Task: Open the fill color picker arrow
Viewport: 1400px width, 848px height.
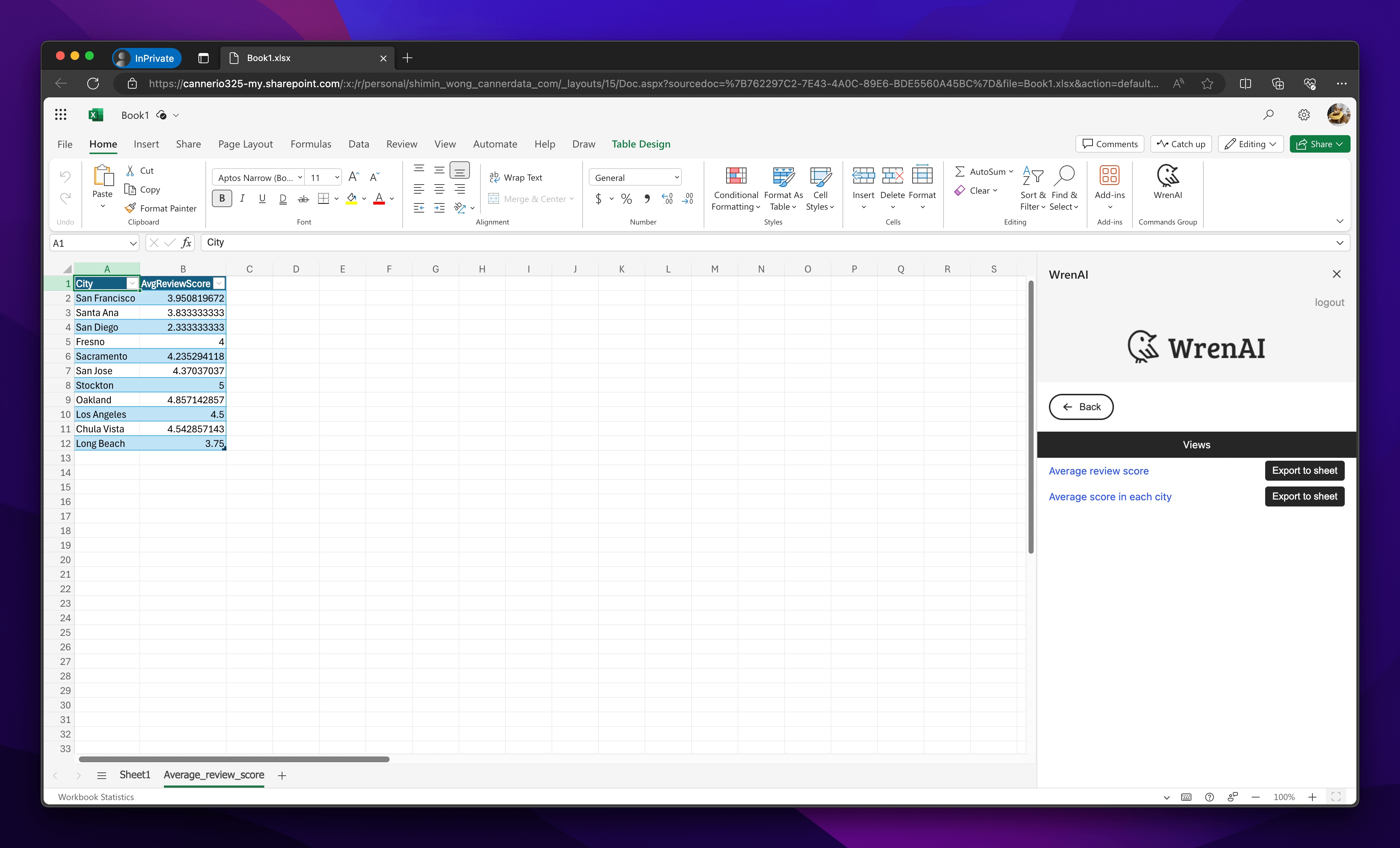Action: tap(364, 199)
